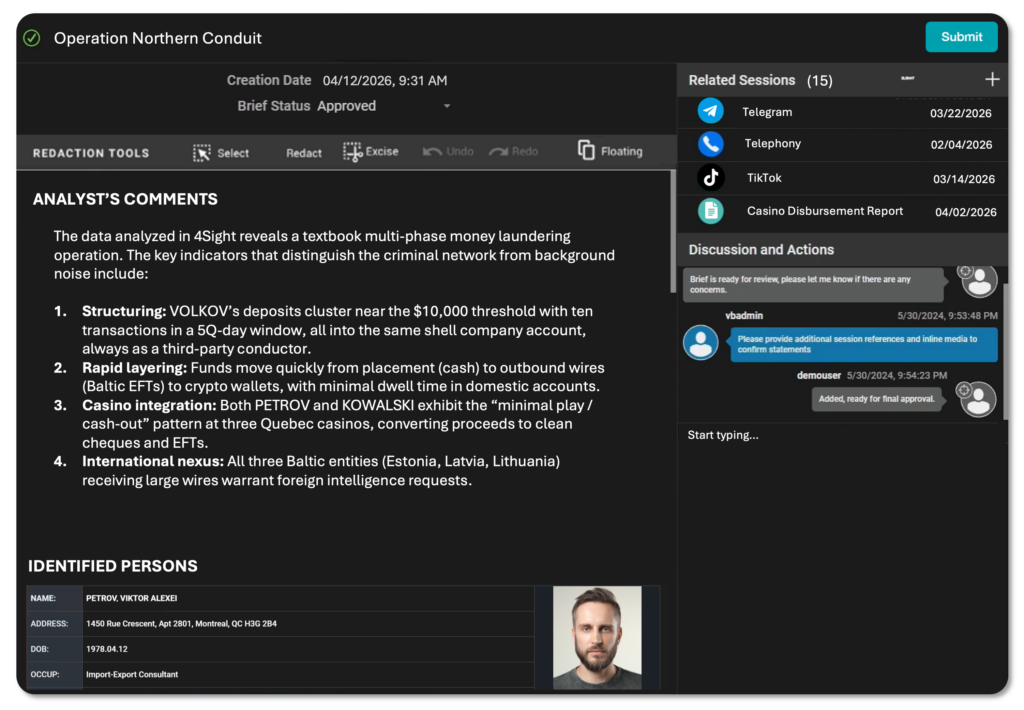Redo the redaction action
Viewport: 1024px width, 710px height.
coord(513,152)
